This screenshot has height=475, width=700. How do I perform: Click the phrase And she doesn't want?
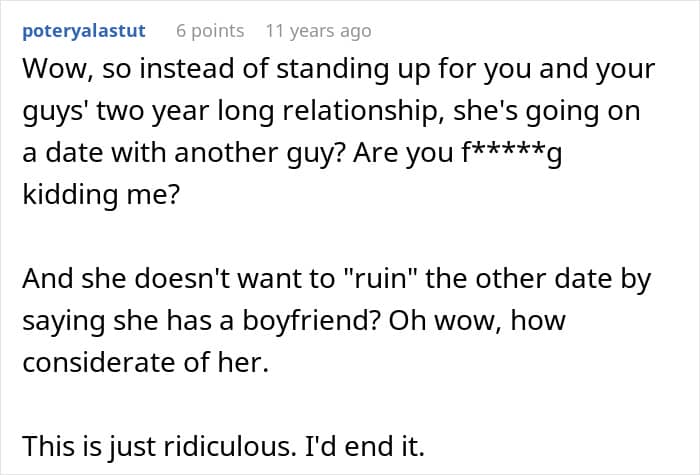139,280
